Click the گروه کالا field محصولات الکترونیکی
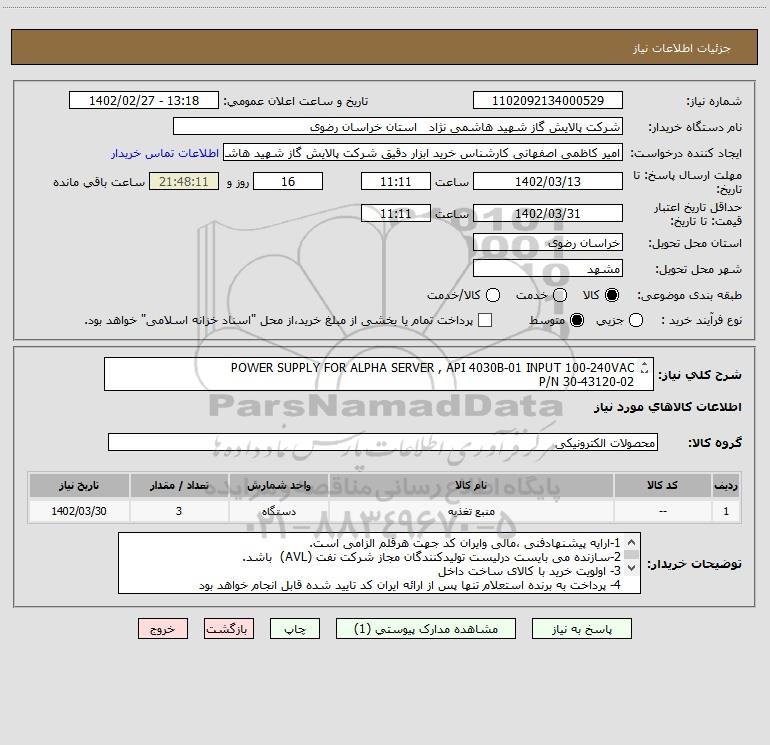 383,443
